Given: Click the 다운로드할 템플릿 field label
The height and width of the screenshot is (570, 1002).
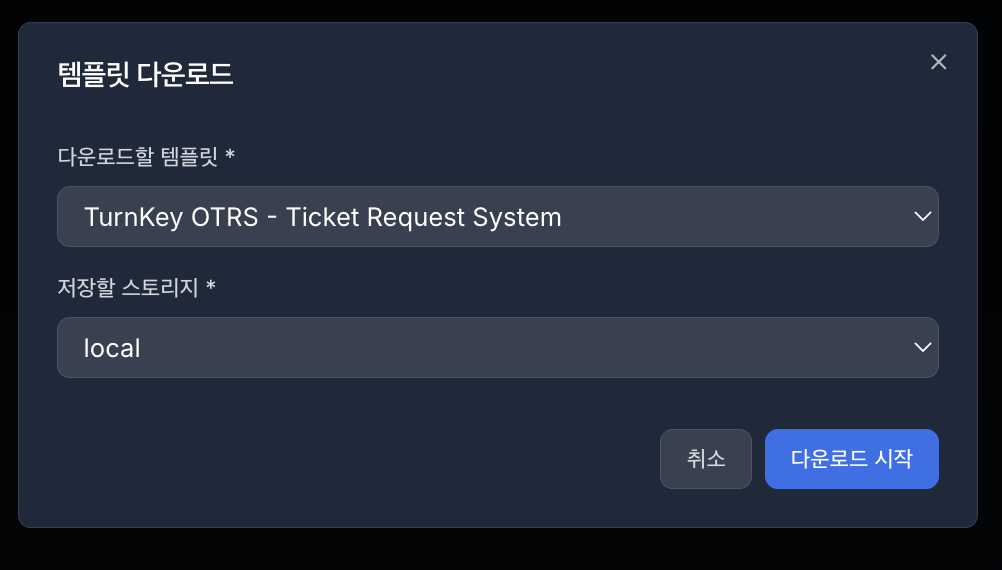Looking at the screenshot, I should (139, 156).
